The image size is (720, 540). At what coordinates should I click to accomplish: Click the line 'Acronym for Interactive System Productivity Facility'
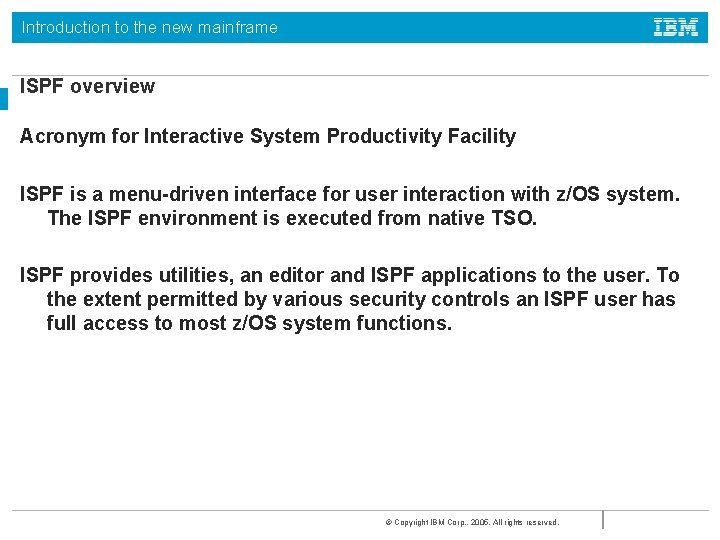tap(268, 136)
